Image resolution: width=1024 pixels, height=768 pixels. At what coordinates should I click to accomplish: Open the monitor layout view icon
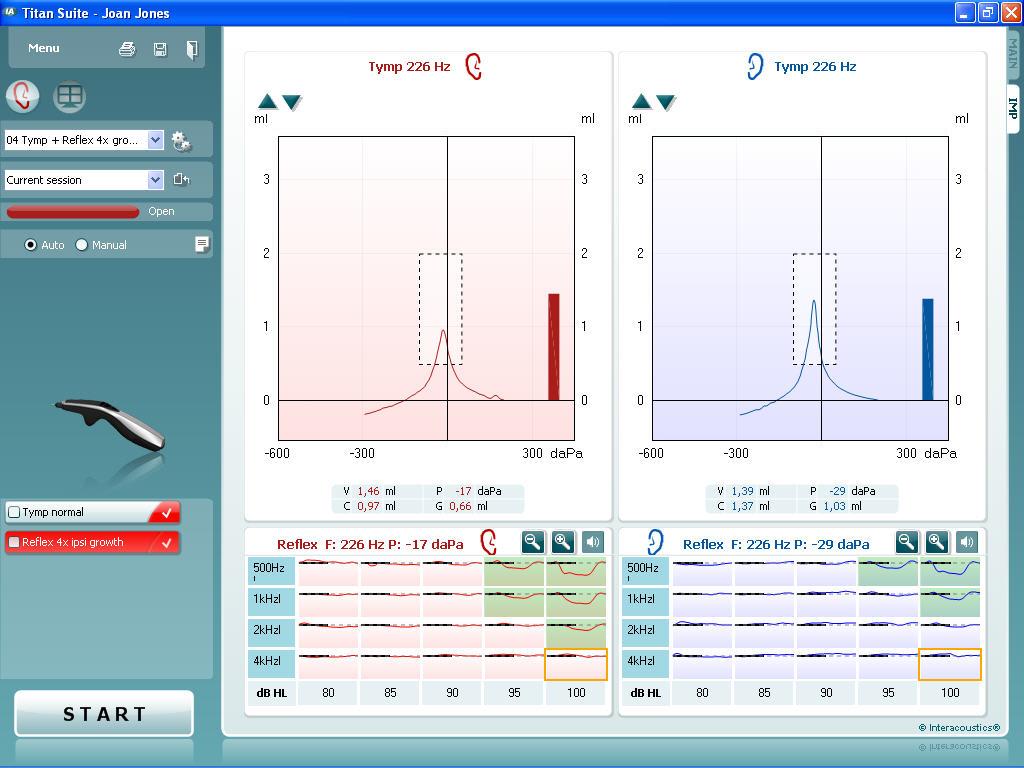coord(69,97)
